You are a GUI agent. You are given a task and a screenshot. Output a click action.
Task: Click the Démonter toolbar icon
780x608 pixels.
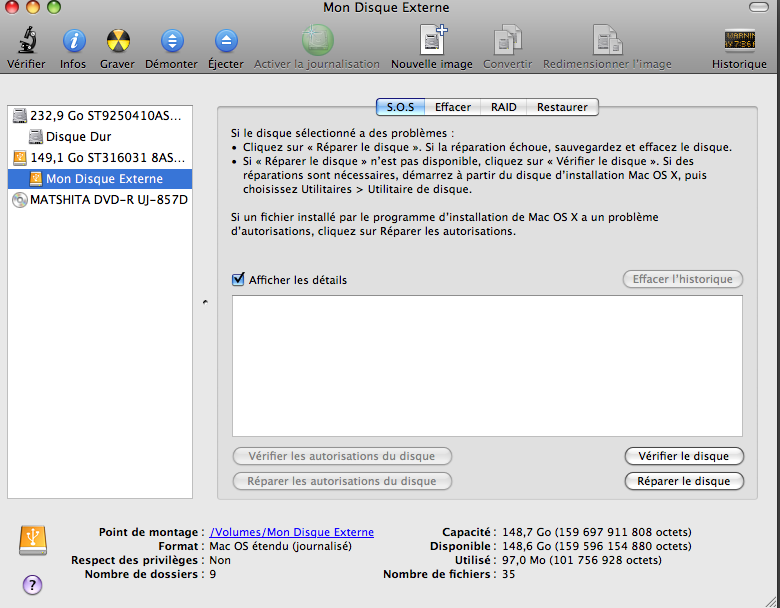[x=172, y=40]
